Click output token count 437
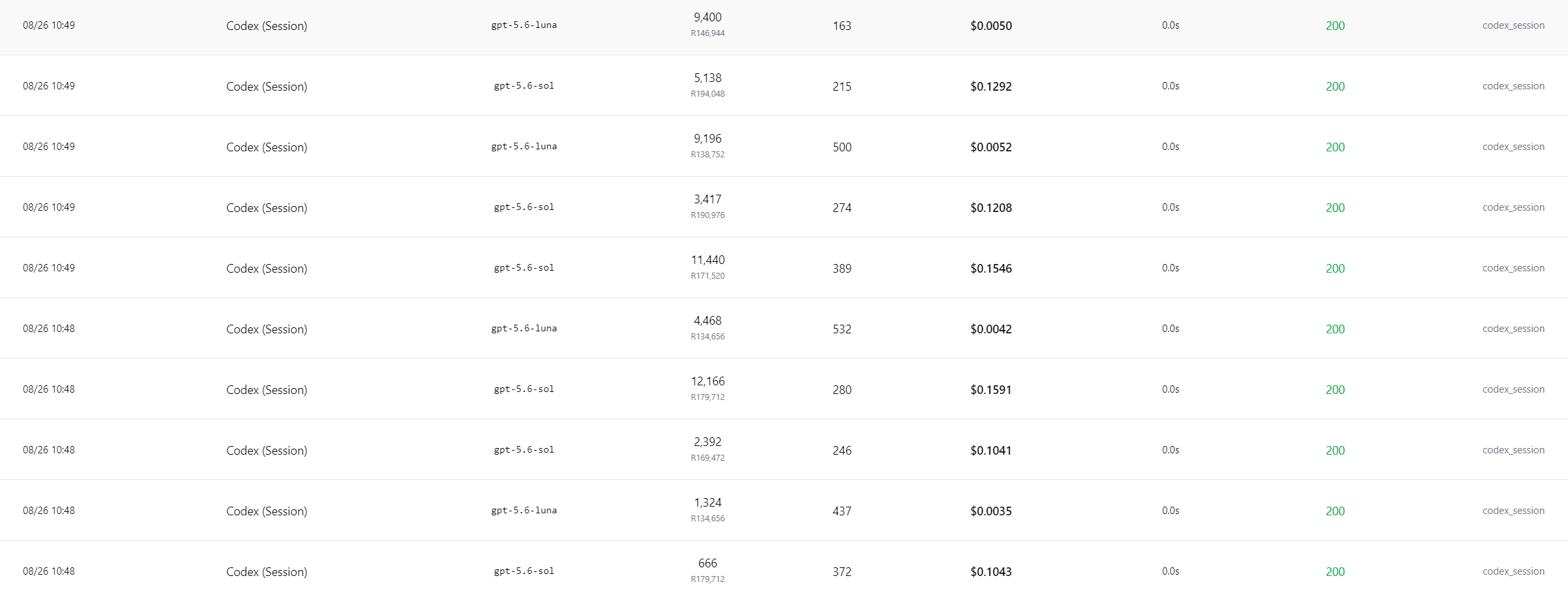The image size is (1568, 592). [x=842, y=511]
